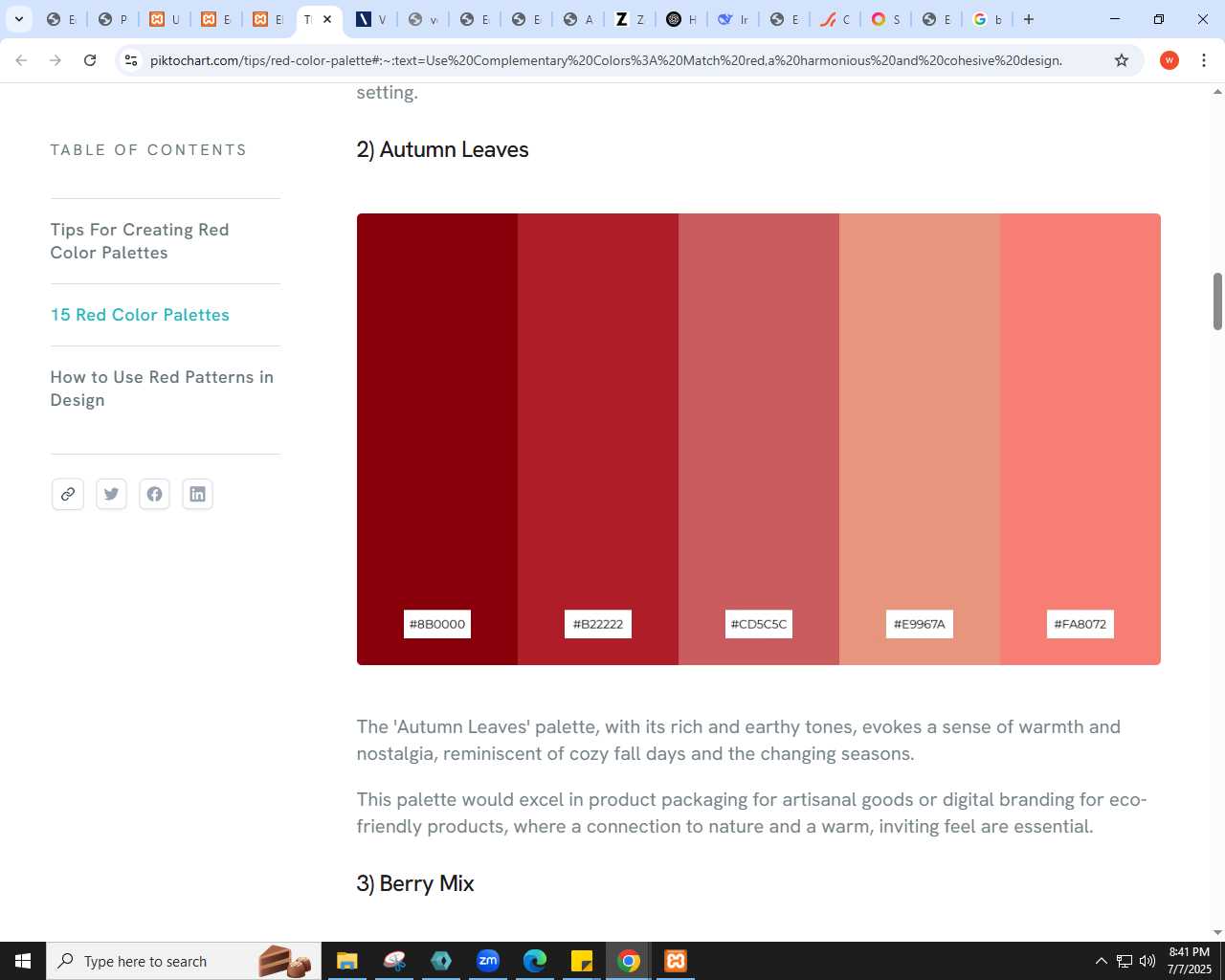Switch to the tab labeled P
1225x980 pixels.
point(113,19)
